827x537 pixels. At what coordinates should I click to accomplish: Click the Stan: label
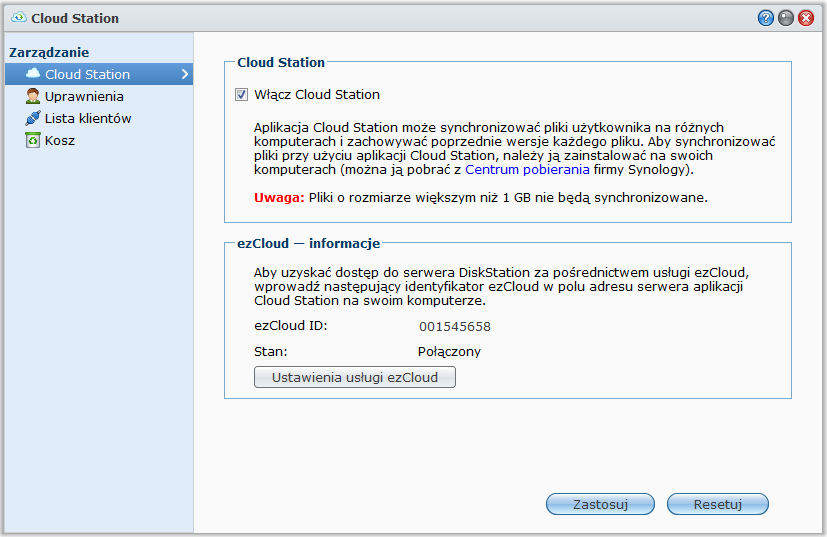click(x=271, y=351)
